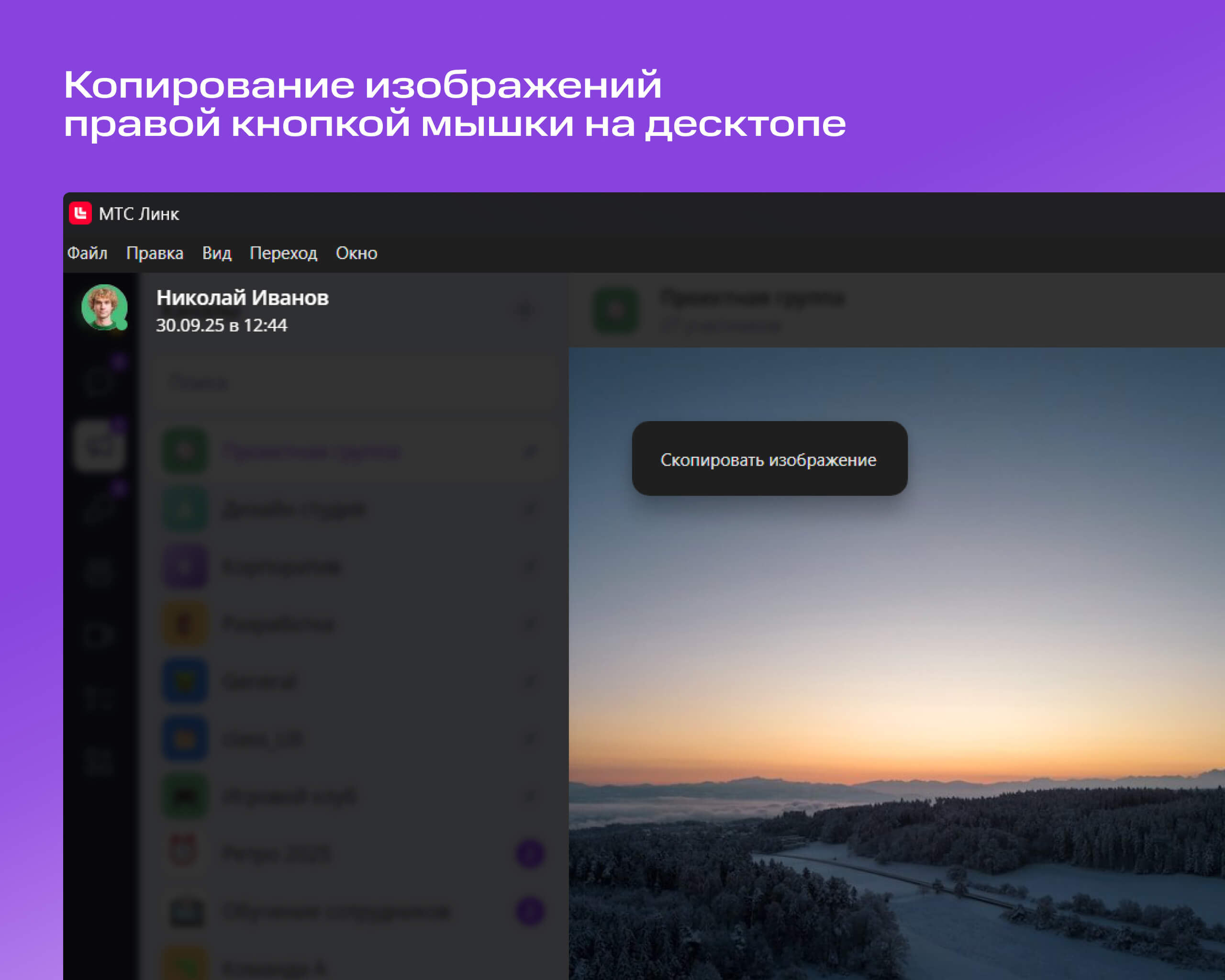The width and height of the screenshot is (1225, 980).
Task: Open the Вид menu
Action: point(216,253)
